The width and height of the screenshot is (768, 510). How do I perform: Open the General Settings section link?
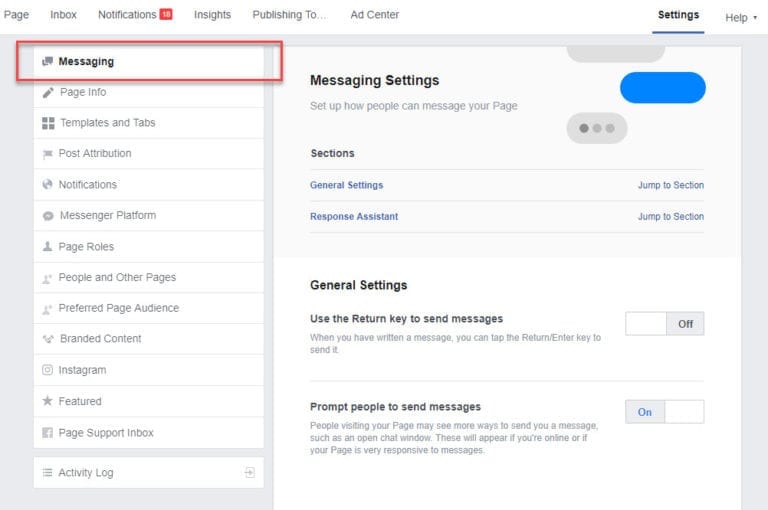(x=346, y=185)
